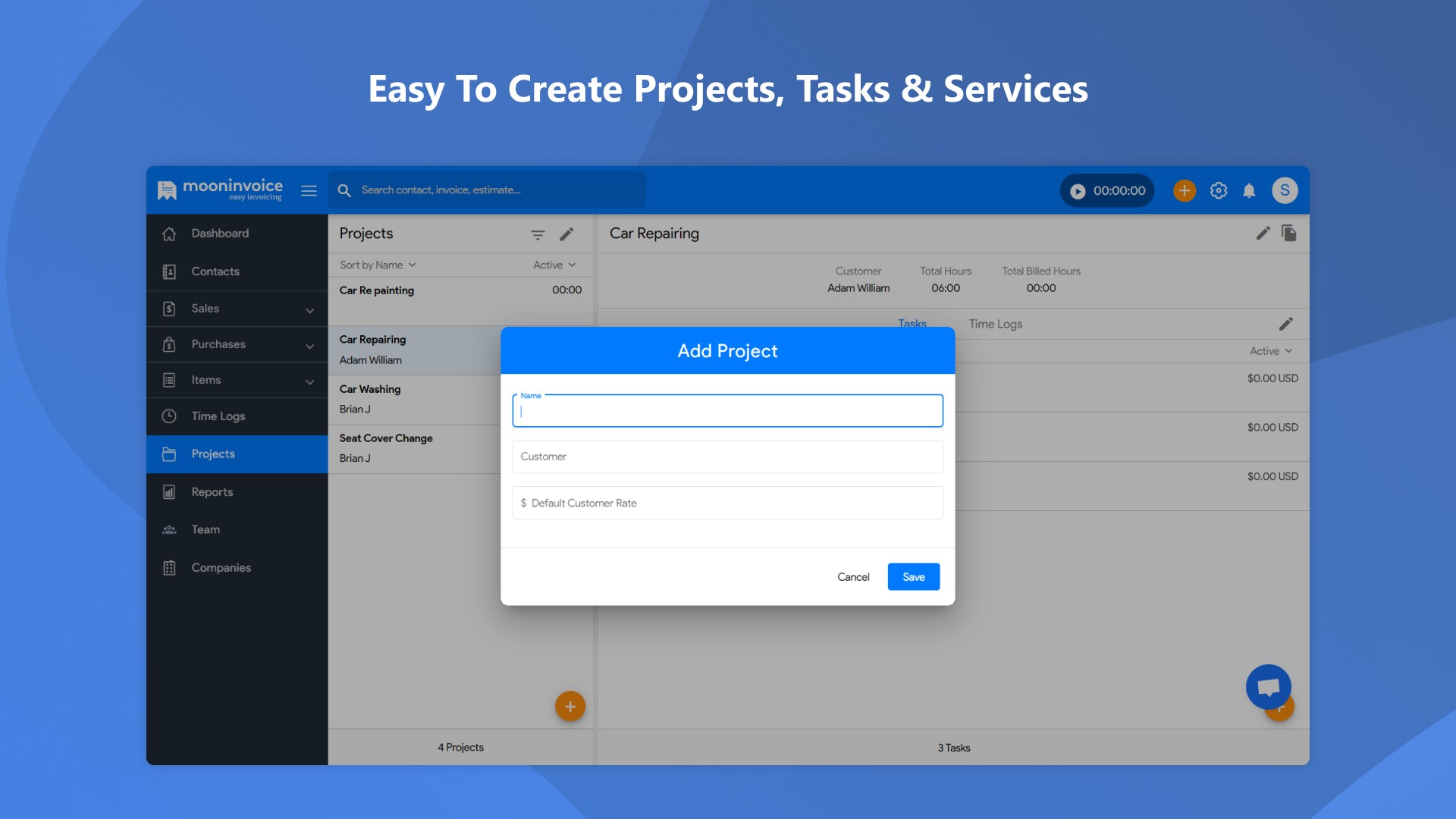1456x819 pixels.
Task: Click the user avatar S
Action: (x=1285, y=190)
